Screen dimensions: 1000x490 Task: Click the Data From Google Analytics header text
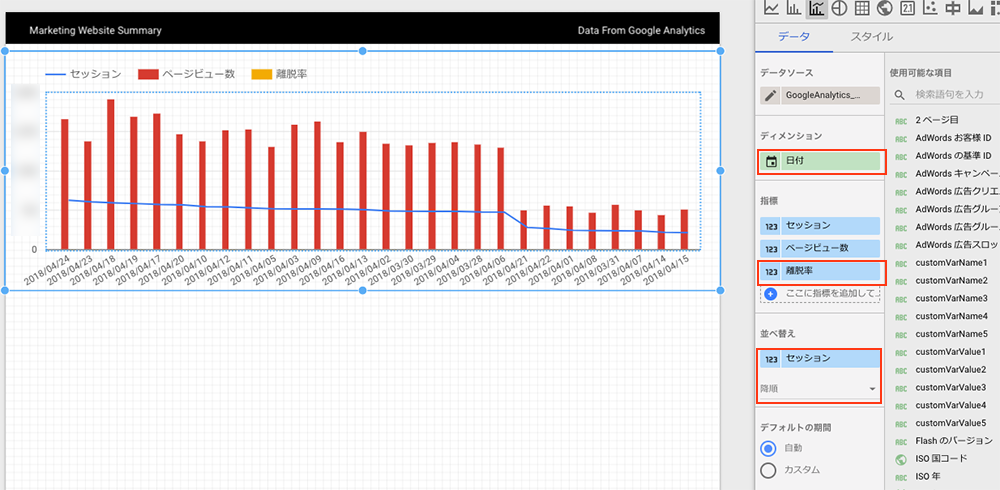641,31
